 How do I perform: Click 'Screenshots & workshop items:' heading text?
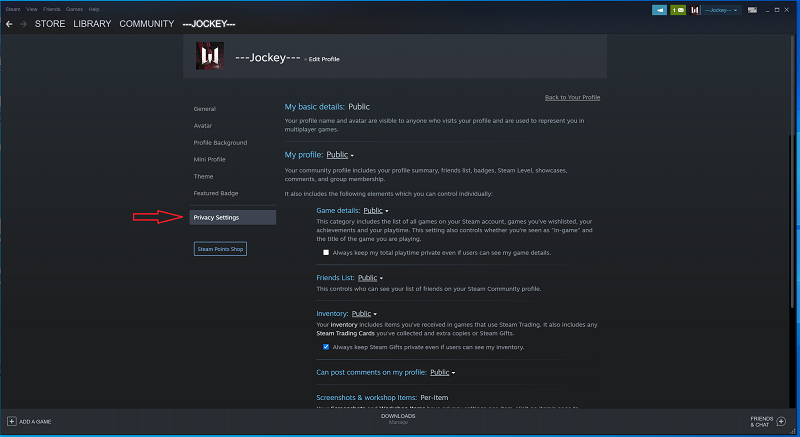tap(366, 397)
